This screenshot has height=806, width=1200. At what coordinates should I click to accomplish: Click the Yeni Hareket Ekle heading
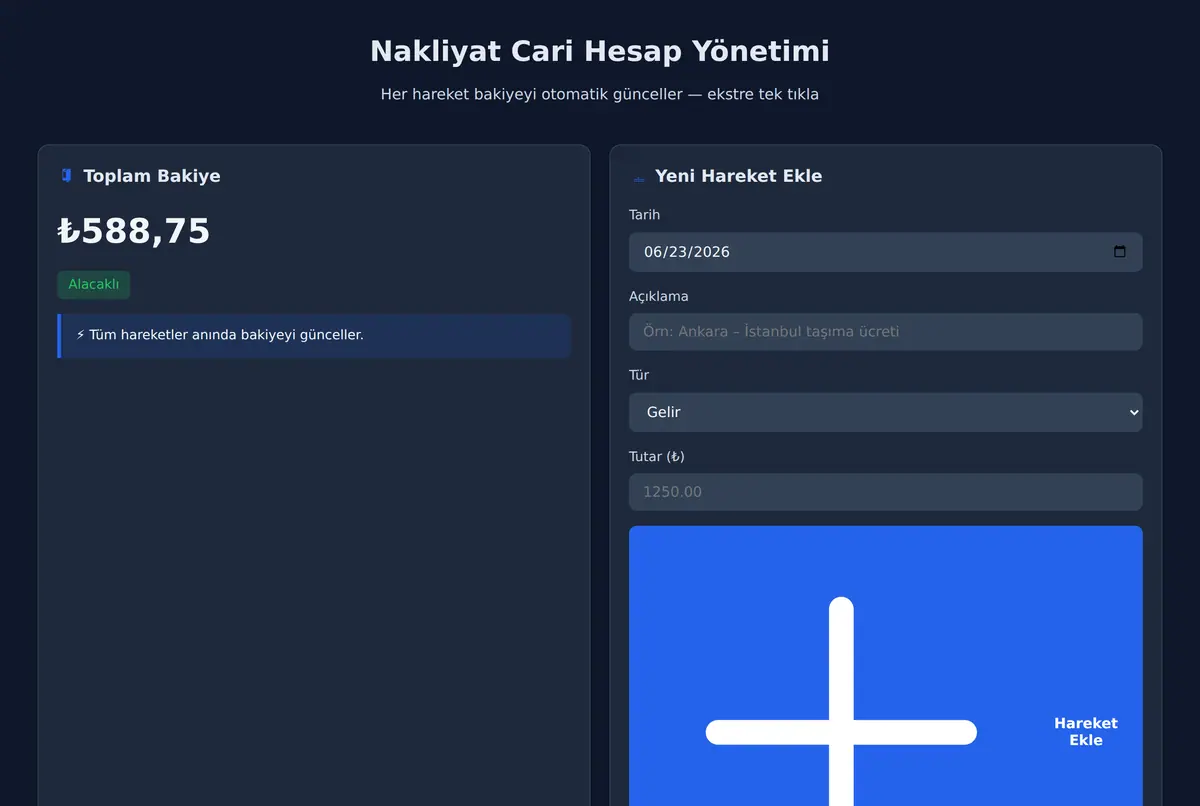click(738, 176)
